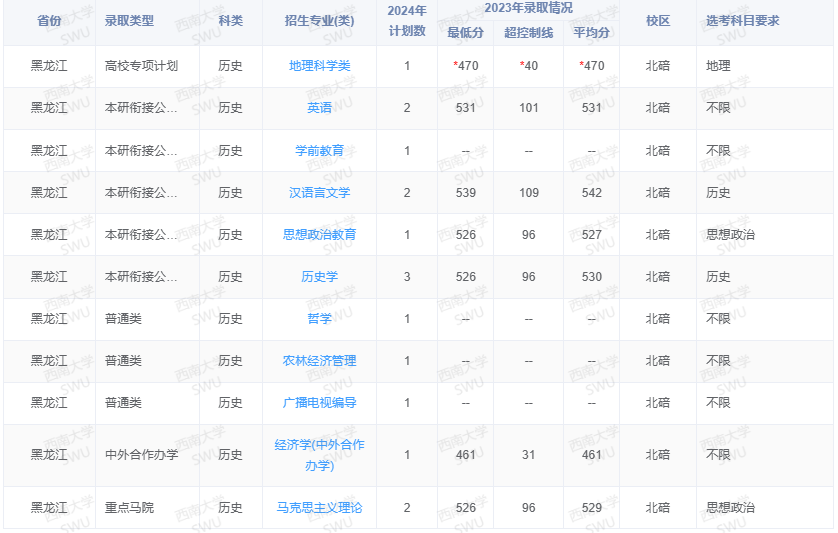
Task: Open the 英语 major link
Action: point(319,108)
